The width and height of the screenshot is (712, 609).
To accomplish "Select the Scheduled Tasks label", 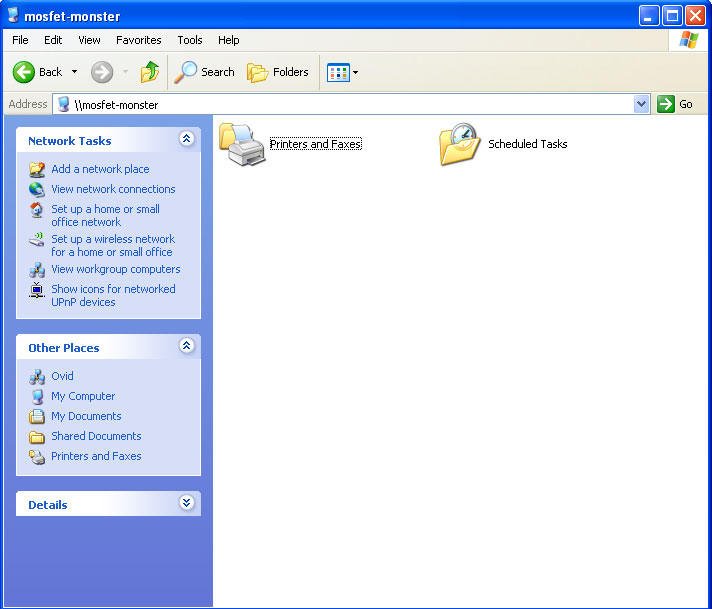I will pyautogui.click(x=528, y=144).
